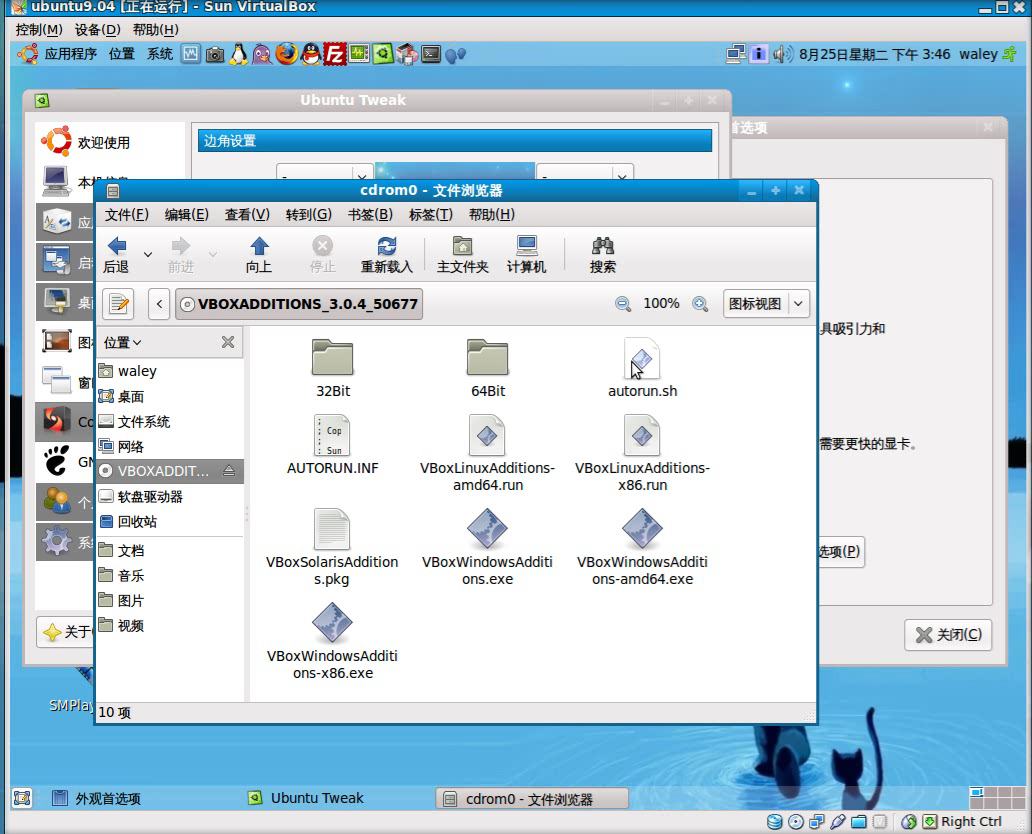
Task: Open the 文件(F) menu
Action: pyautogui.click(x=126, y=215)
